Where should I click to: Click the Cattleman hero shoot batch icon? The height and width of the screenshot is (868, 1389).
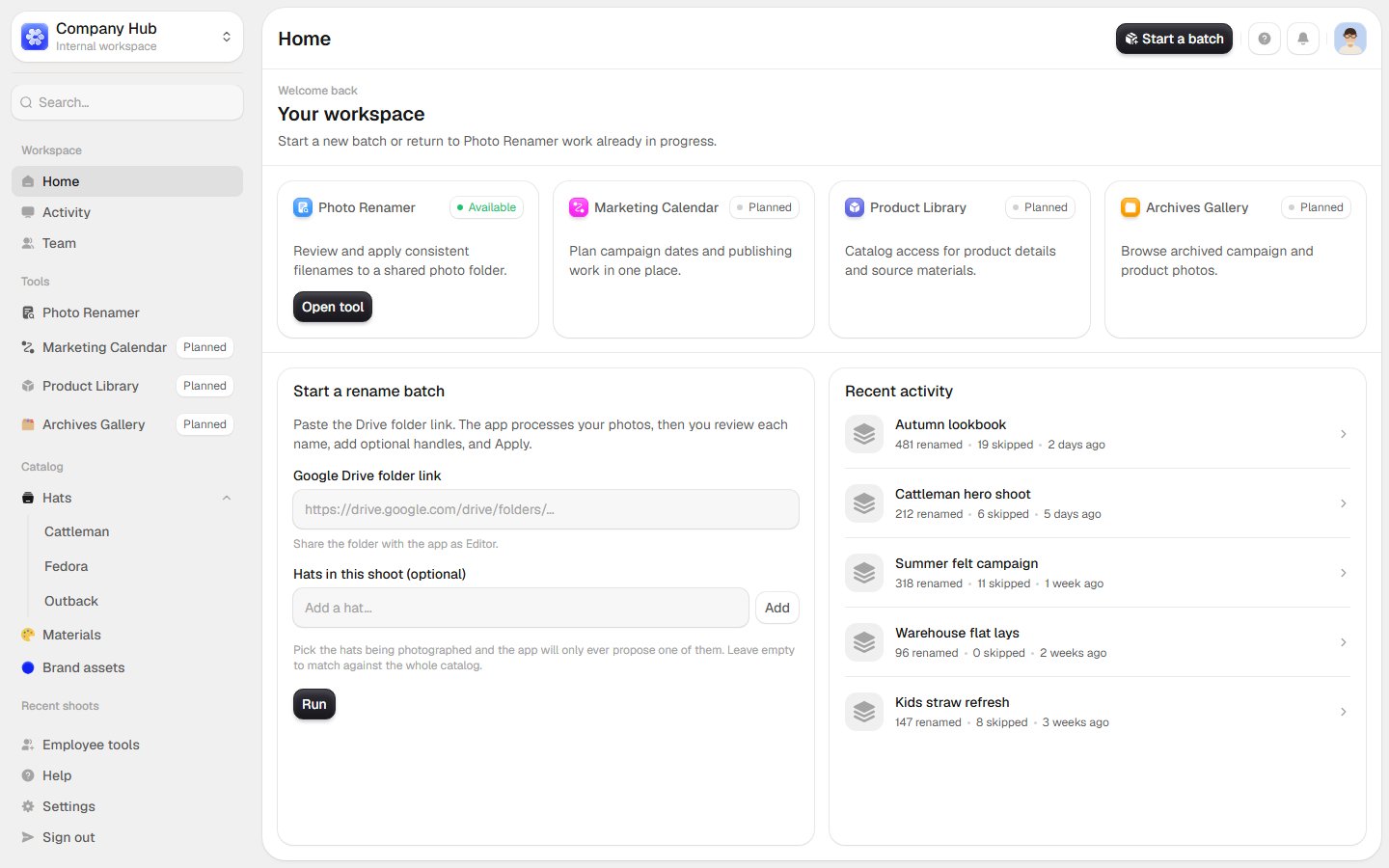pos(864,503)
